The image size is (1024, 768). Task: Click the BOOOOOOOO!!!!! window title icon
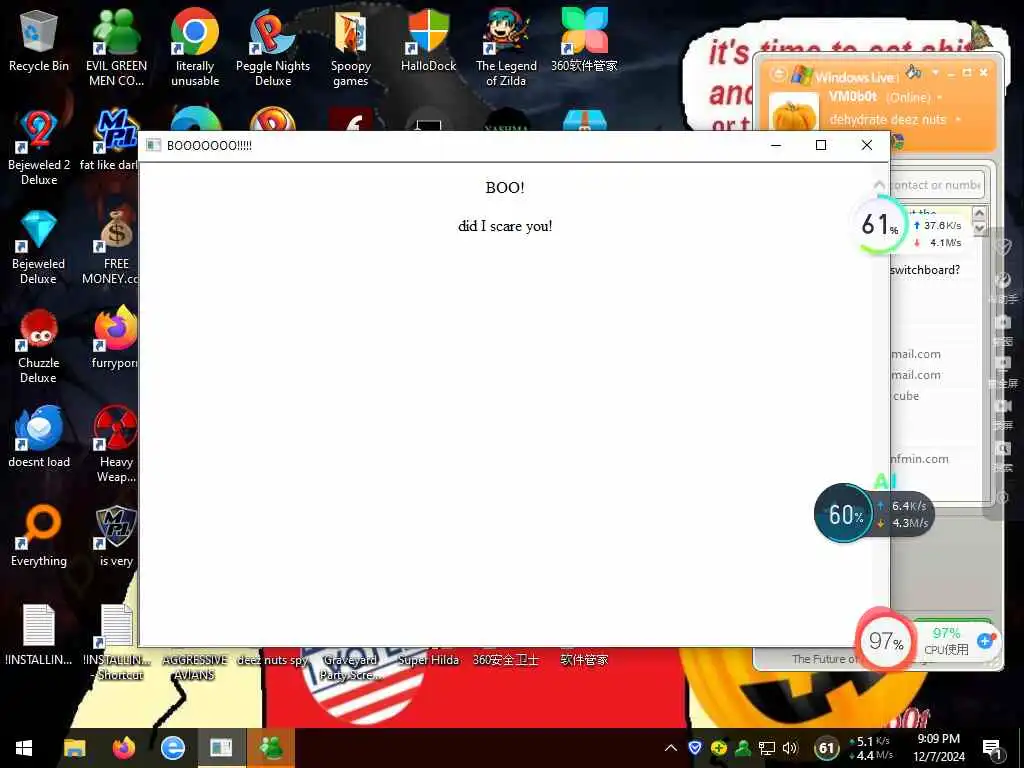coord(153,145)
